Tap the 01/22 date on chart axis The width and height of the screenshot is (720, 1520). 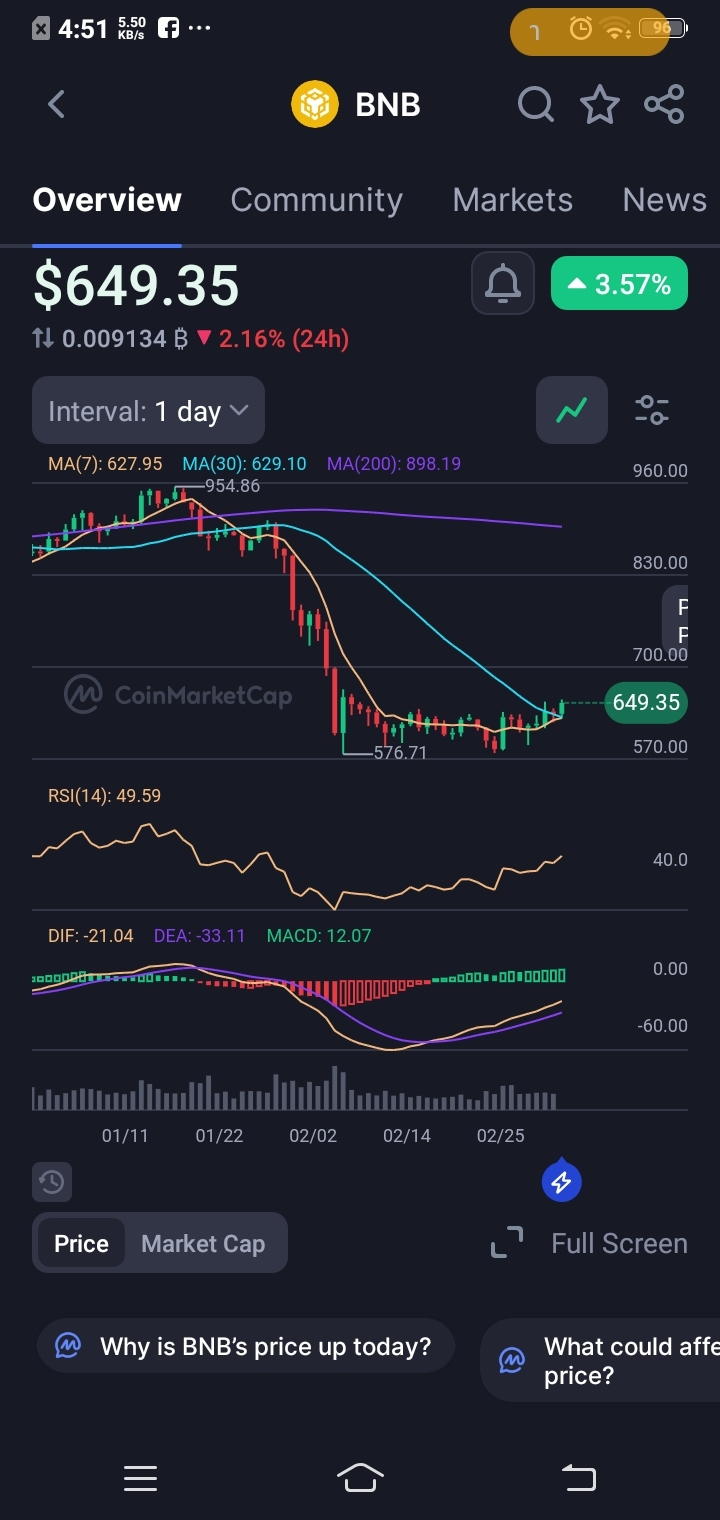219,1136
